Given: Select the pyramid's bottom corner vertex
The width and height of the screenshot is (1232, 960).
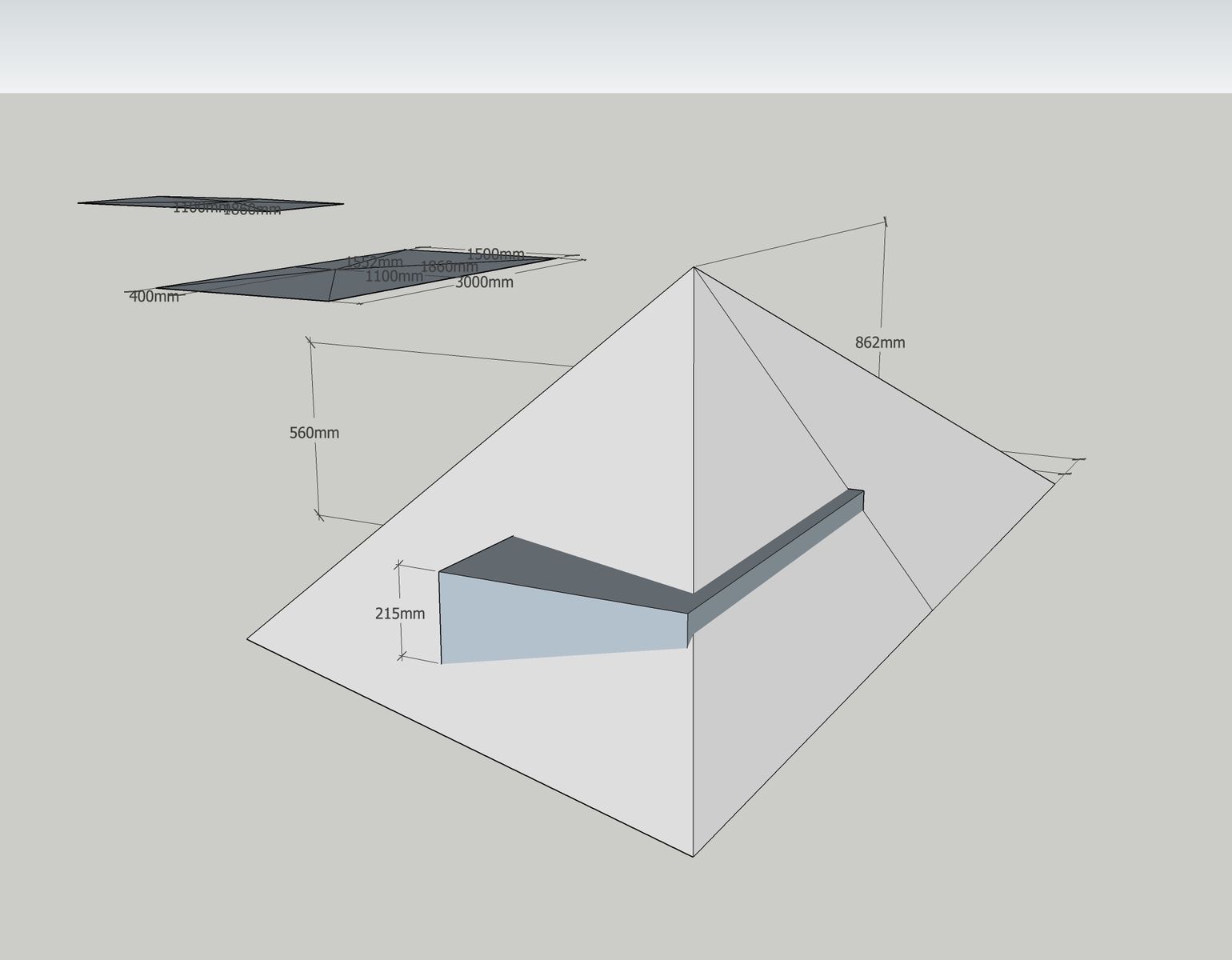Looking at the screenshot, I should pos(693,857).
